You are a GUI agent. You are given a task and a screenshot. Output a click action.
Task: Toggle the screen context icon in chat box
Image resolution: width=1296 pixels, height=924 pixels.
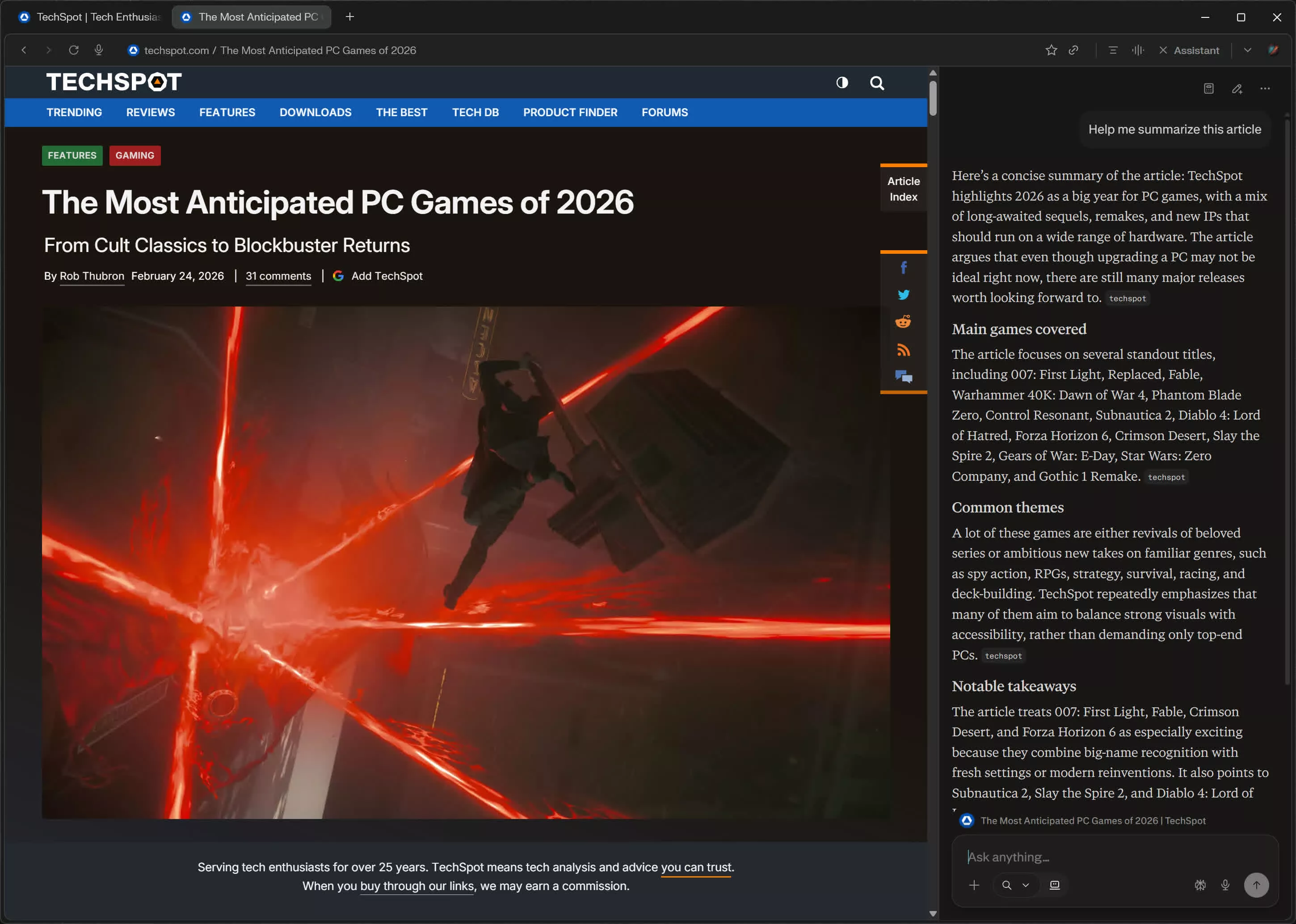1054,885
